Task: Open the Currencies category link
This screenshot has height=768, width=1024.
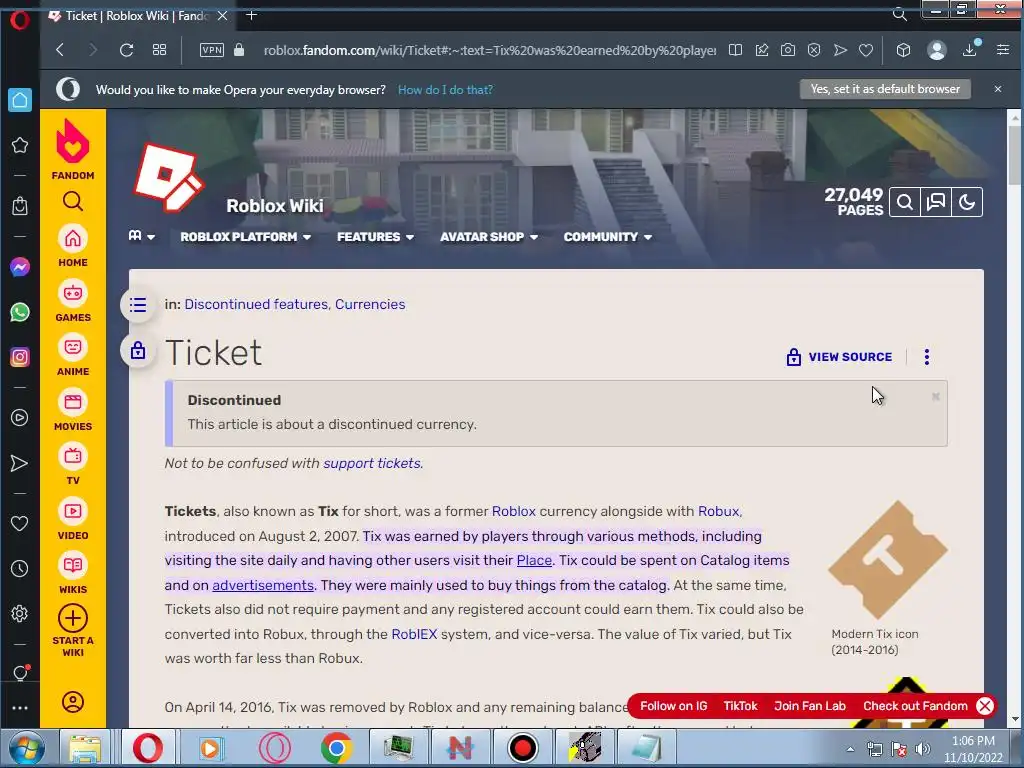Action: coord(370,304)
